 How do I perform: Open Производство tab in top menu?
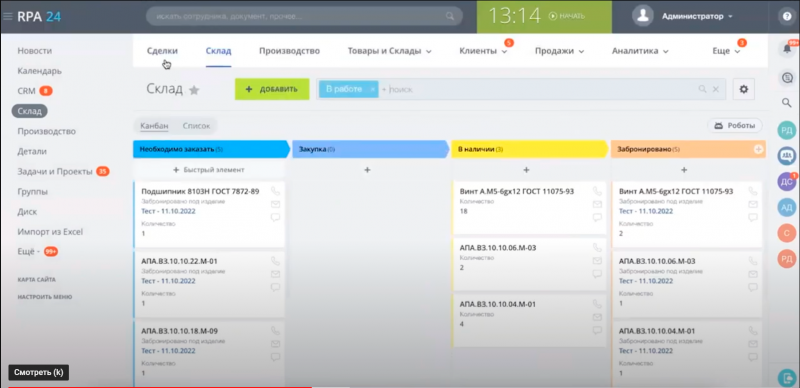[x=289, y=51]
